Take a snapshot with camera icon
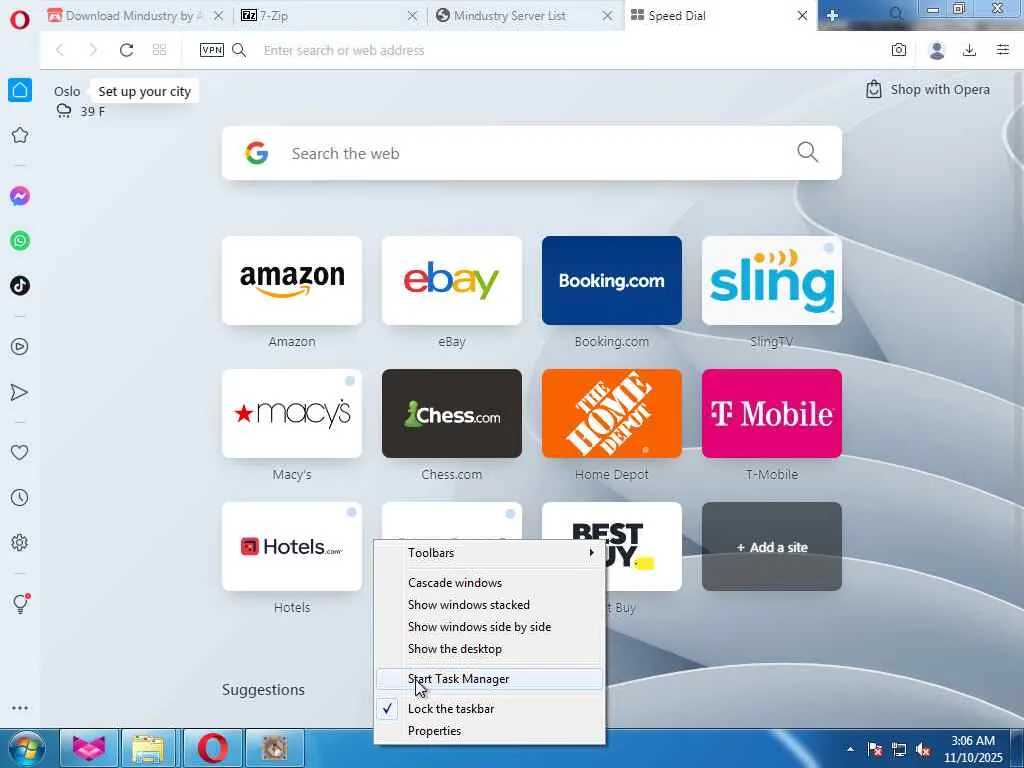1024x768 pixels. click(x=899, y=50)
